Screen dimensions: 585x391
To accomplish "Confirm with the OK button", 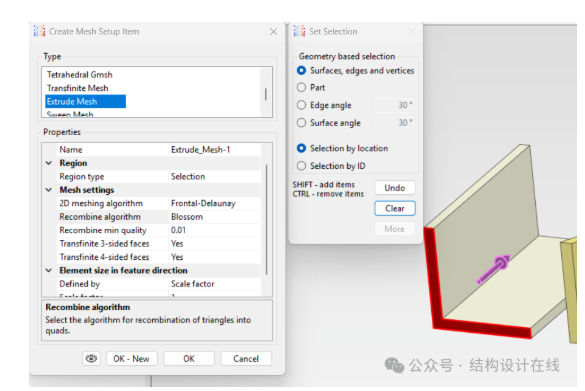I will click(x=189, y=359).
